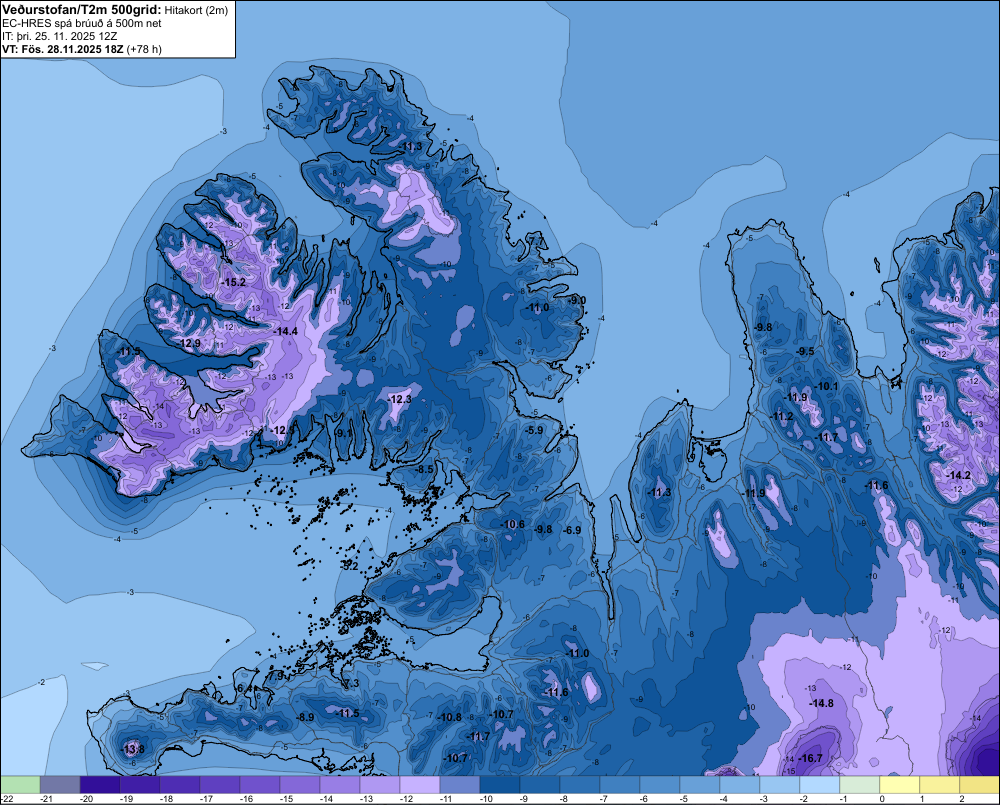Click the -10.8 temperature label on the map

pos(449,717)
